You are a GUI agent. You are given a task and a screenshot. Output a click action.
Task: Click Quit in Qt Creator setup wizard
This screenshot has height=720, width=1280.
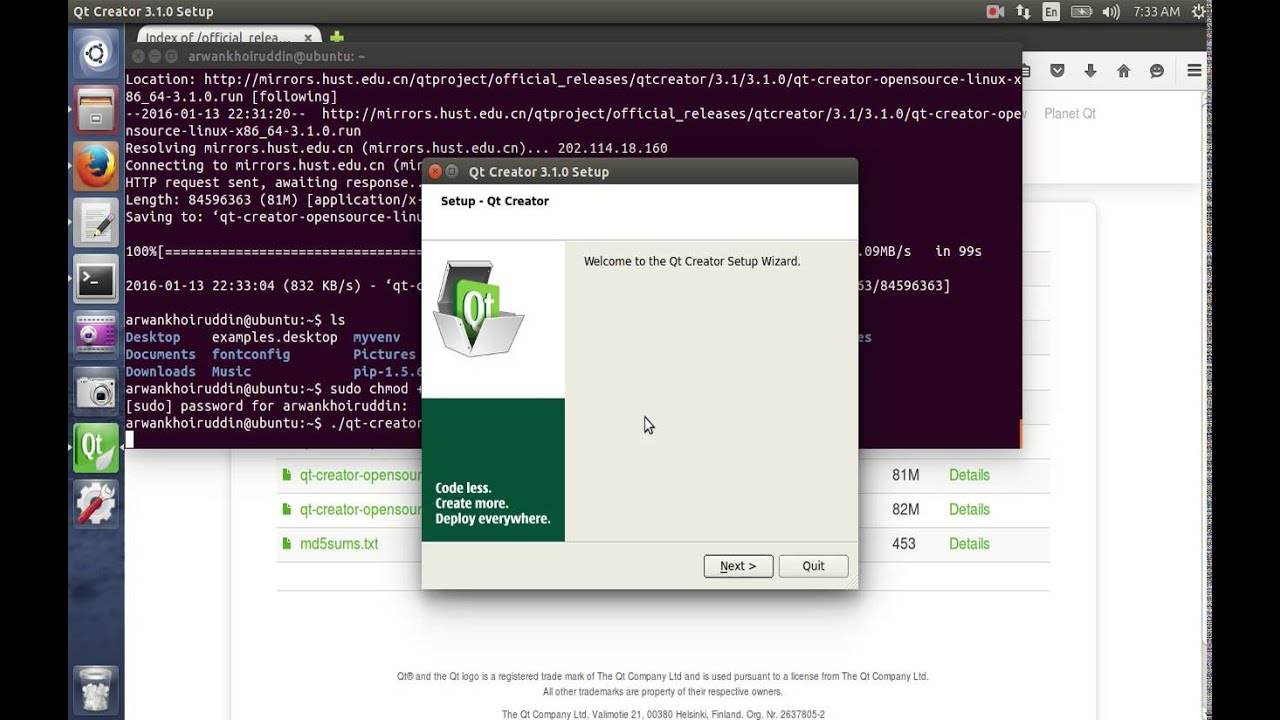point(813,566)
